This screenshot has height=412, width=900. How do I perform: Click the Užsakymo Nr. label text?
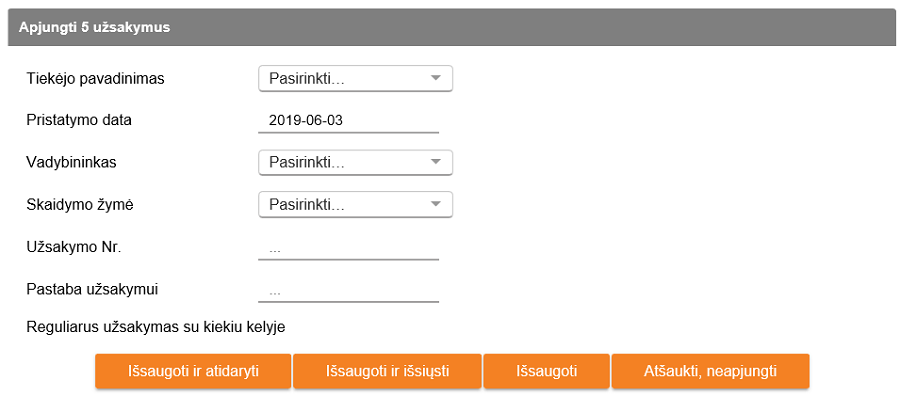coord(73,247)
